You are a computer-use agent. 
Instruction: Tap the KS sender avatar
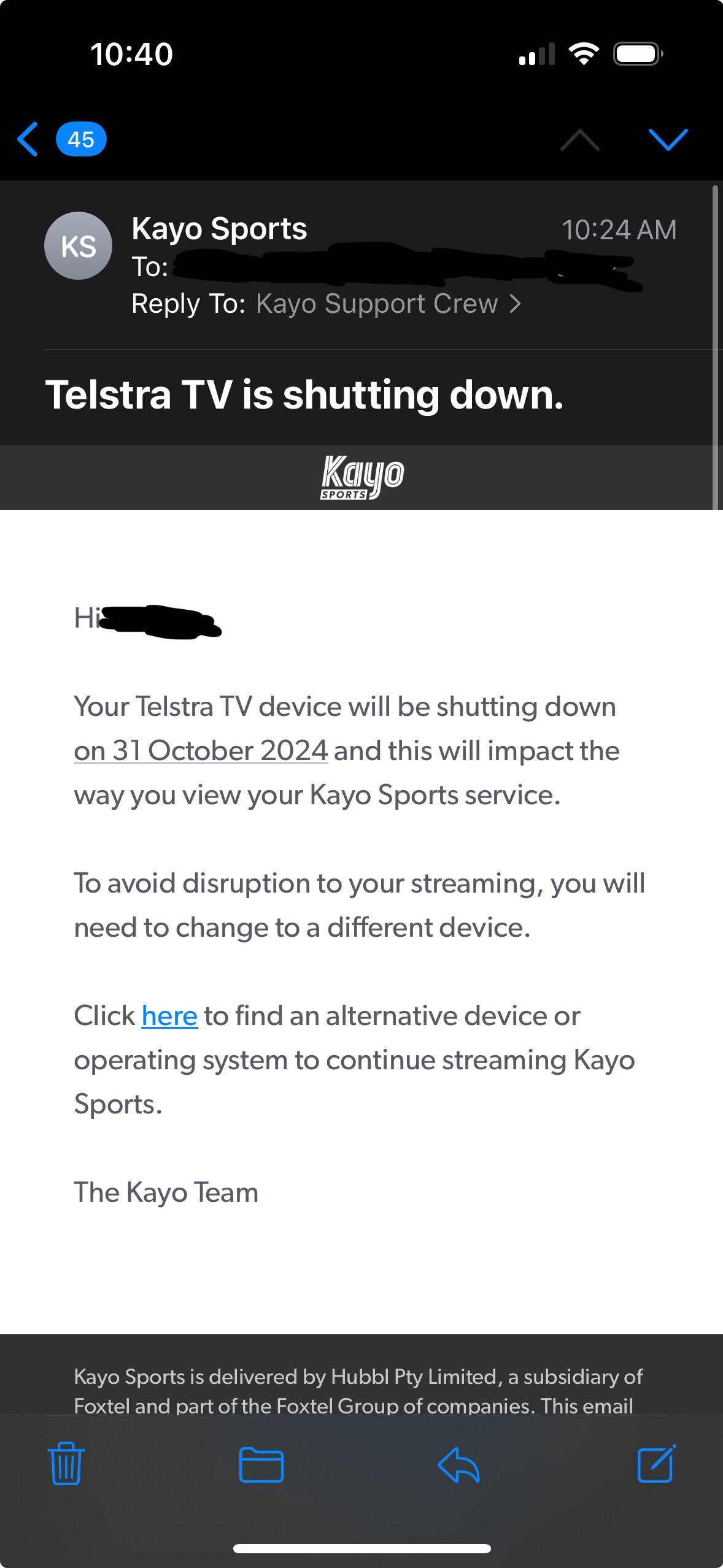(x=78, y=246)
